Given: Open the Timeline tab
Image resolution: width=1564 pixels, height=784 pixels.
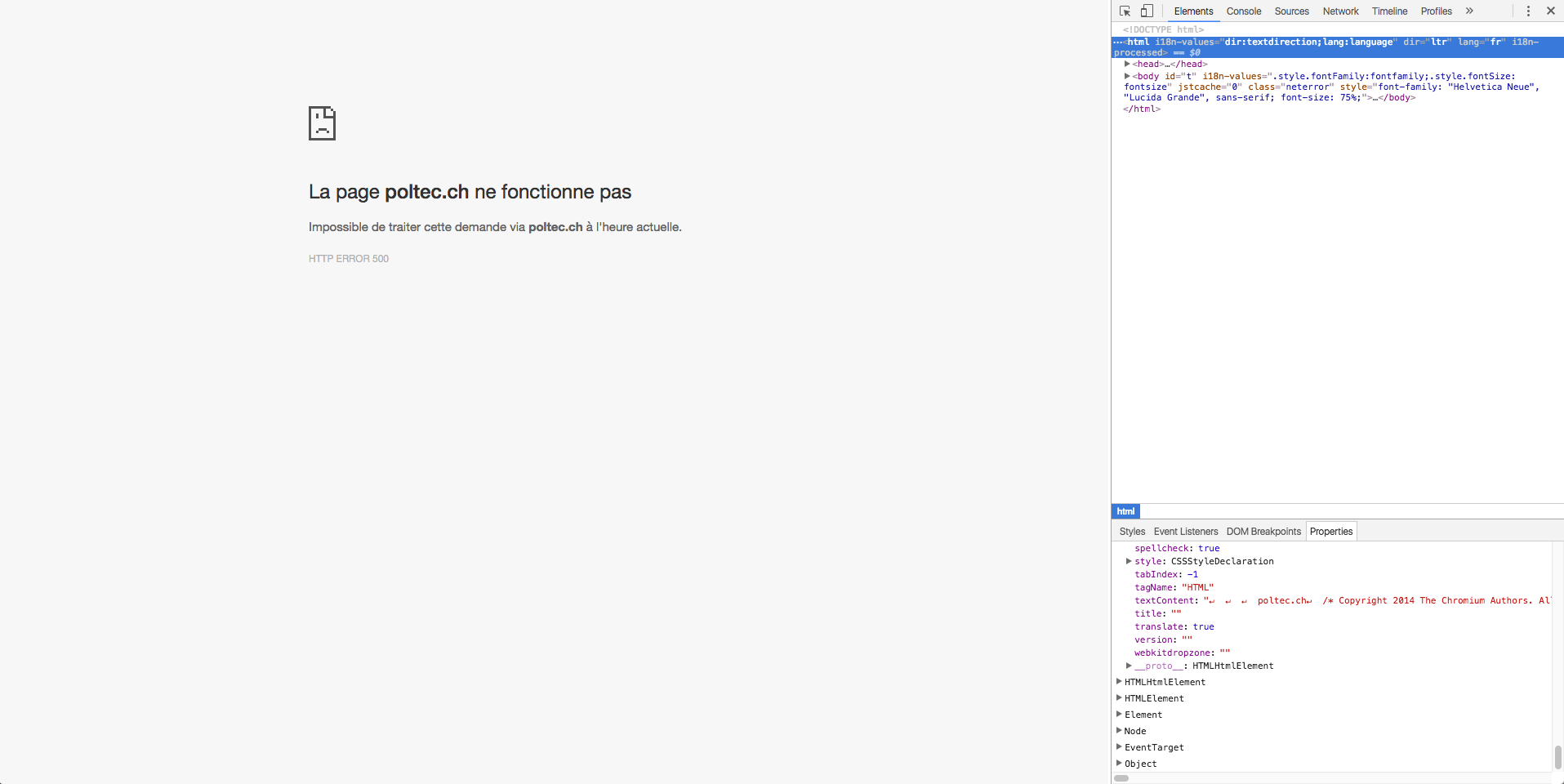Looking at the screenshot, I should [1389, 11].
